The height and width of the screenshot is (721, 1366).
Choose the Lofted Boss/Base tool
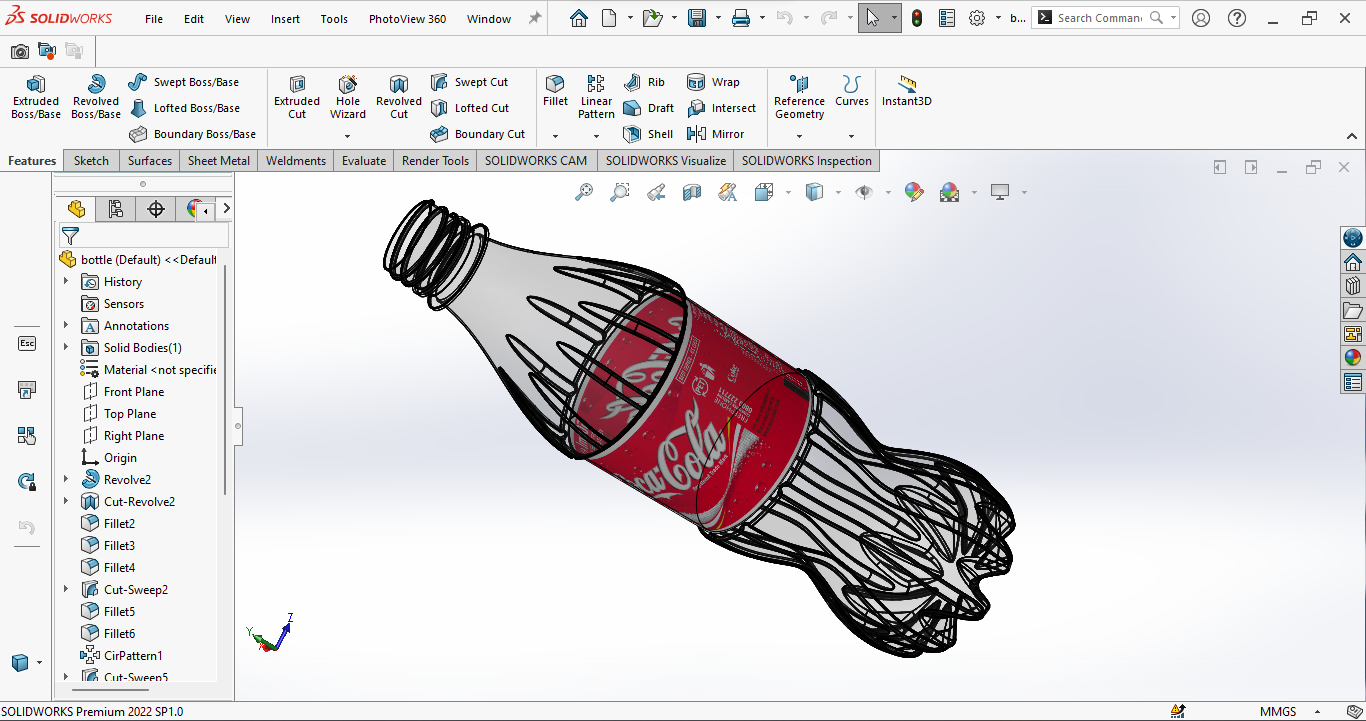pos(184,108)
